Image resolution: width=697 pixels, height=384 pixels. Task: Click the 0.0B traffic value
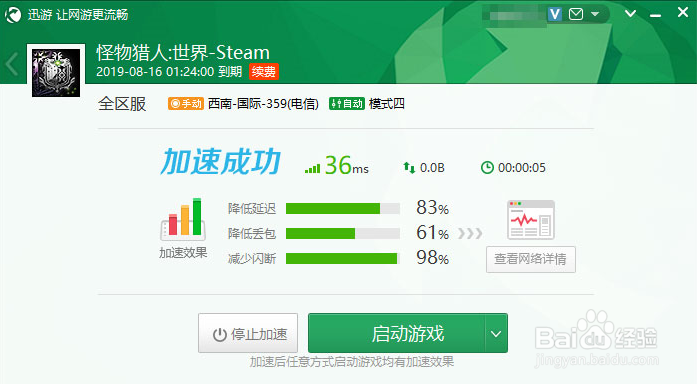pos(432,168)
